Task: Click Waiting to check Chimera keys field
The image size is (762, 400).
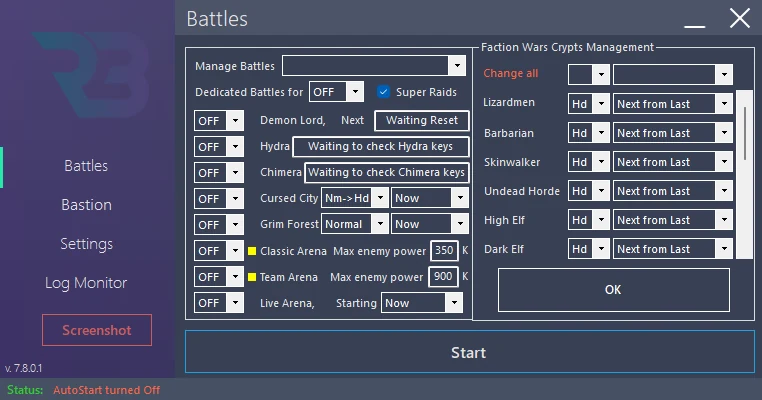Action: 387,173
